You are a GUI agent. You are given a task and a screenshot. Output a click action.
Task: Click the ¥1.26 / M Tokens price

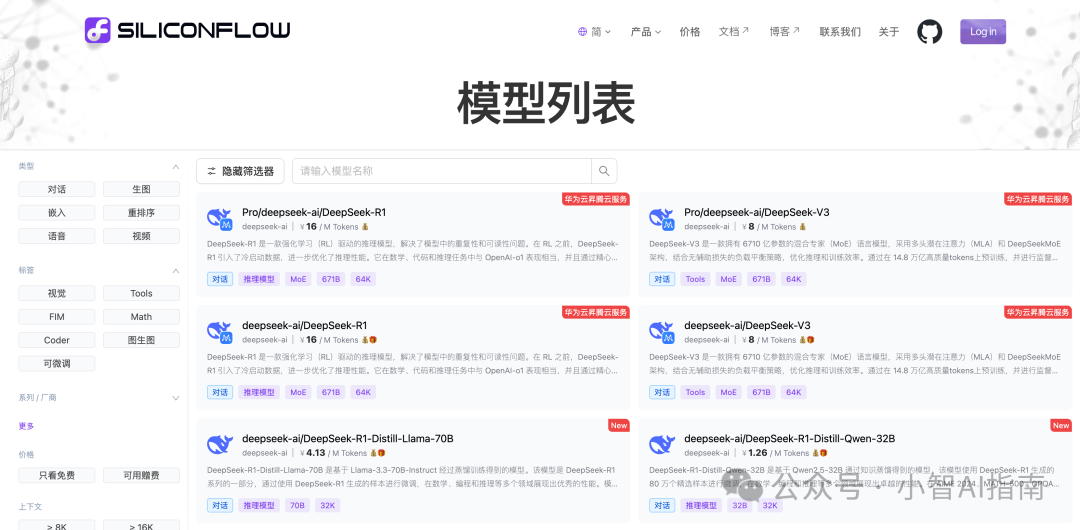[x=775, y=453]
